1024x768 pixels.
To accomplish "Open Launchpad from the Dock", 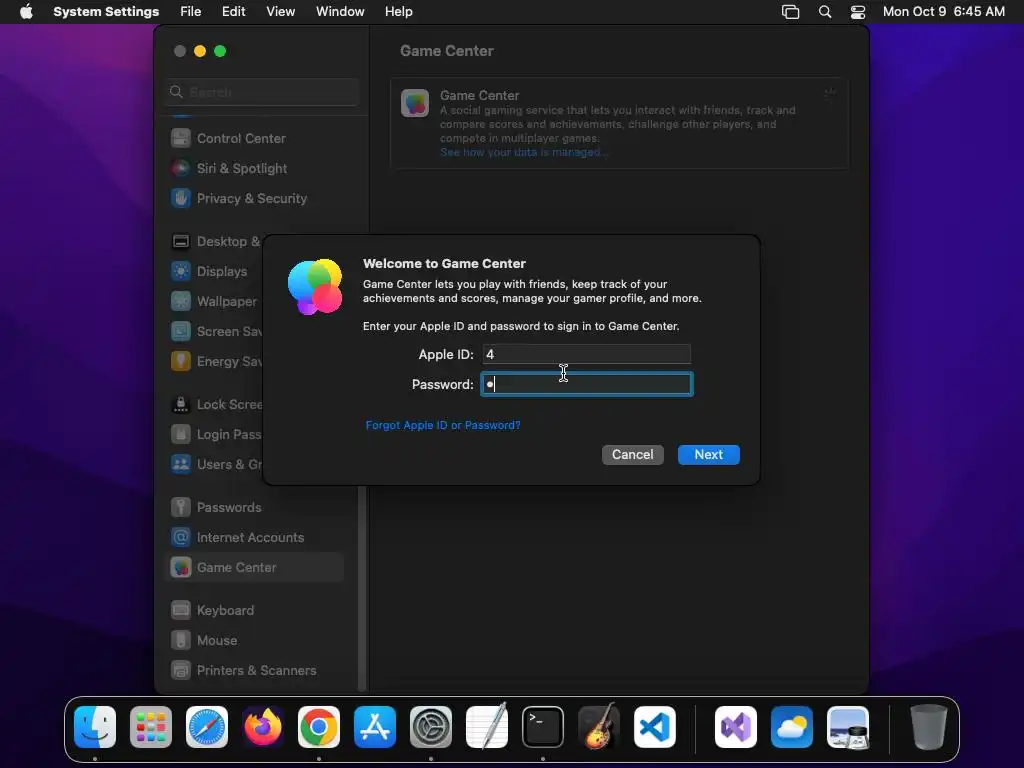I will click(x=151, y=727).
